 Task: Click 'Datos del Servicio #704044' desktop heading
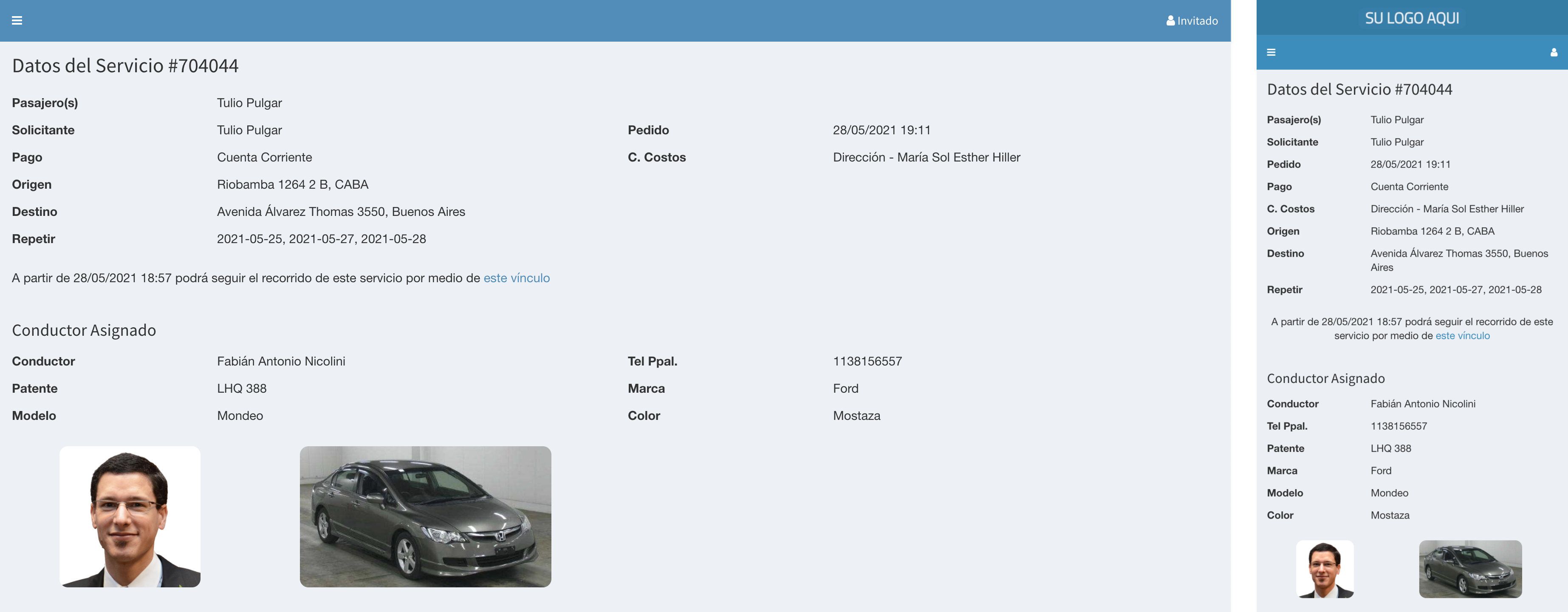pyautogui.click(x=125, y=66)
